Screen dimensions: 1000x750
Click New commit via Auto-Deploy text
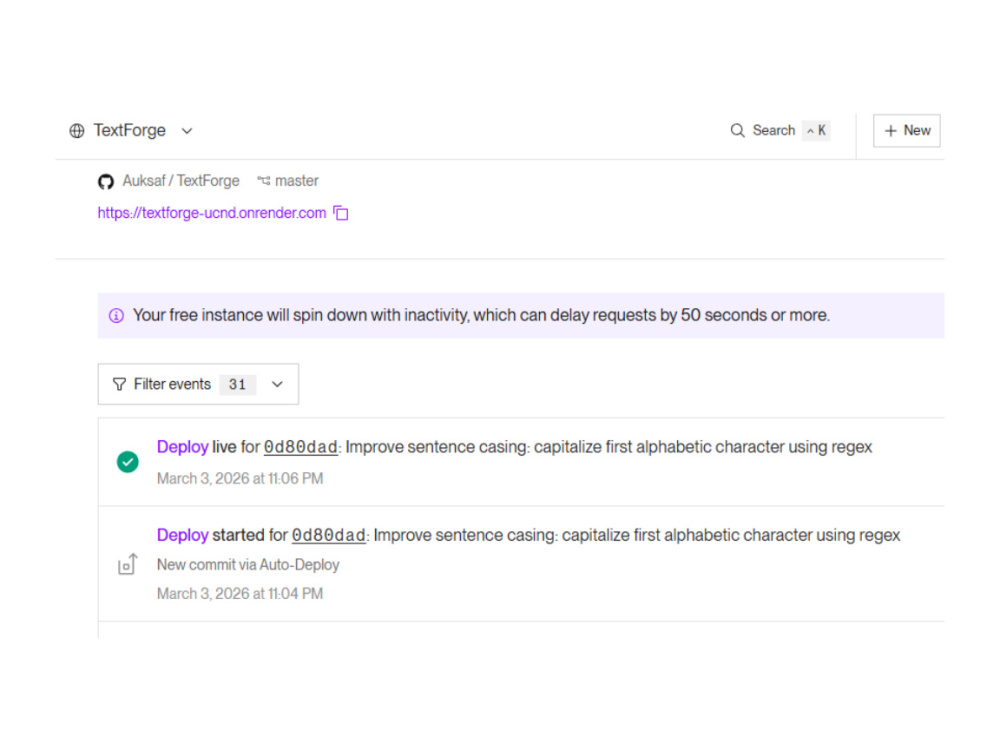click(248, 565)
